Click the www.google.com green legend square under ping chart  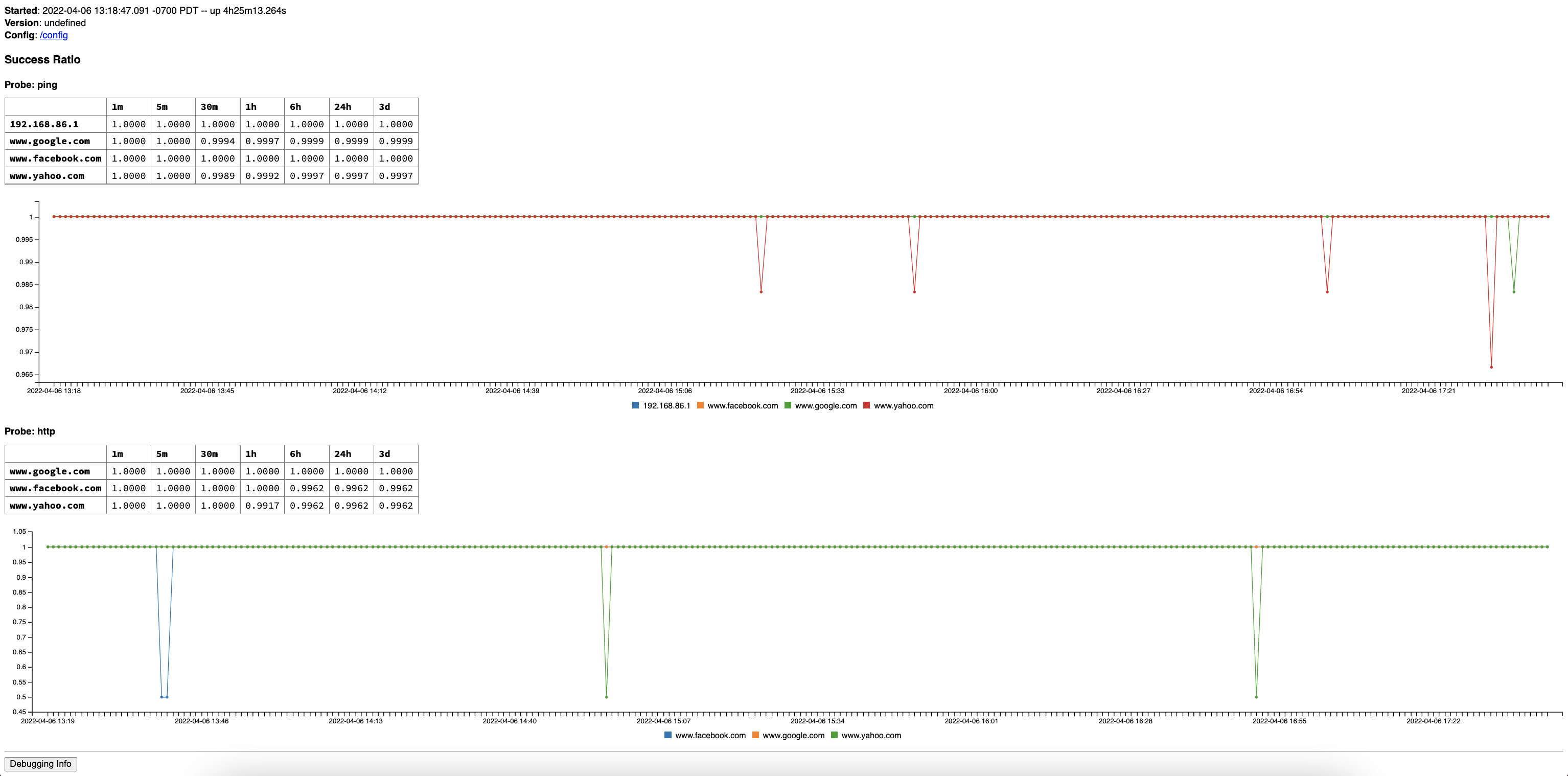787,405
